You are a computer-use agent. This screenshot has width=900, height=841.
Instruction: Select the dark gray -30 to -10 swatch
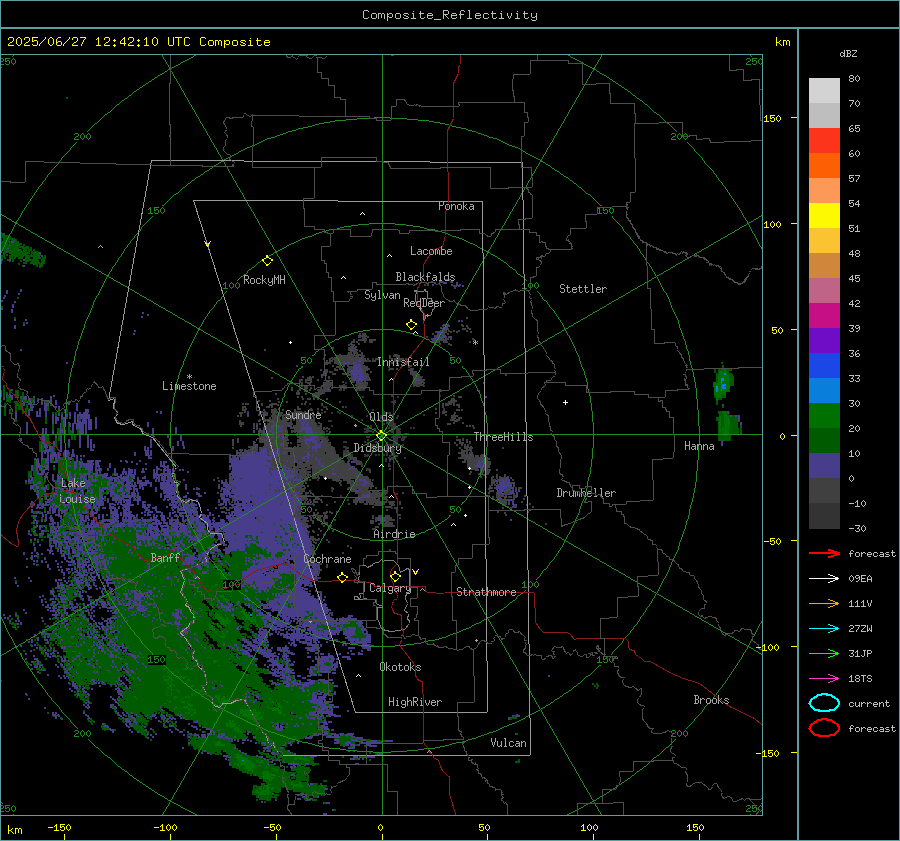pyautogui.click(x=824, y=515)
